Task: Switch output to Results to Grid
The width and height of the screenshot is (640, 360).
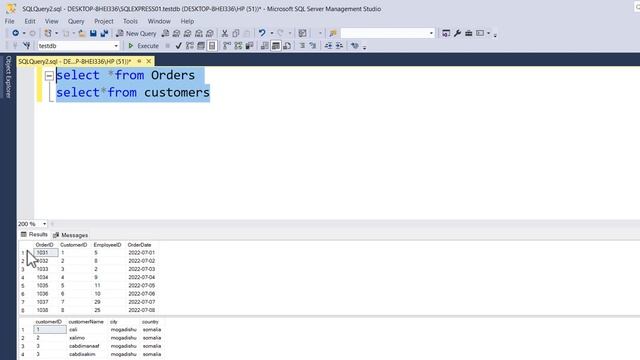Action: 276,46
